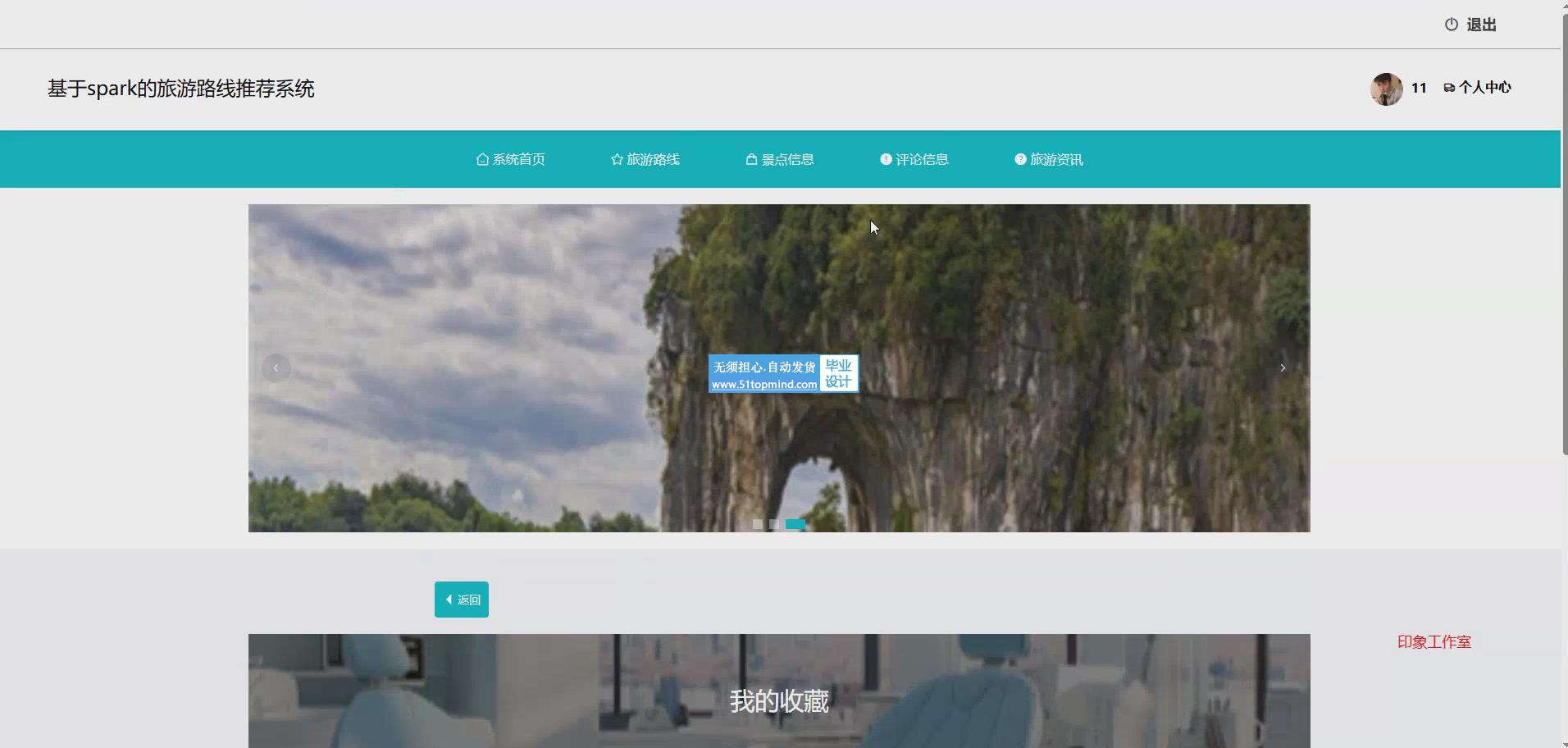
Task: Click the username 11 beside avatar
Action: point(1419,88)
